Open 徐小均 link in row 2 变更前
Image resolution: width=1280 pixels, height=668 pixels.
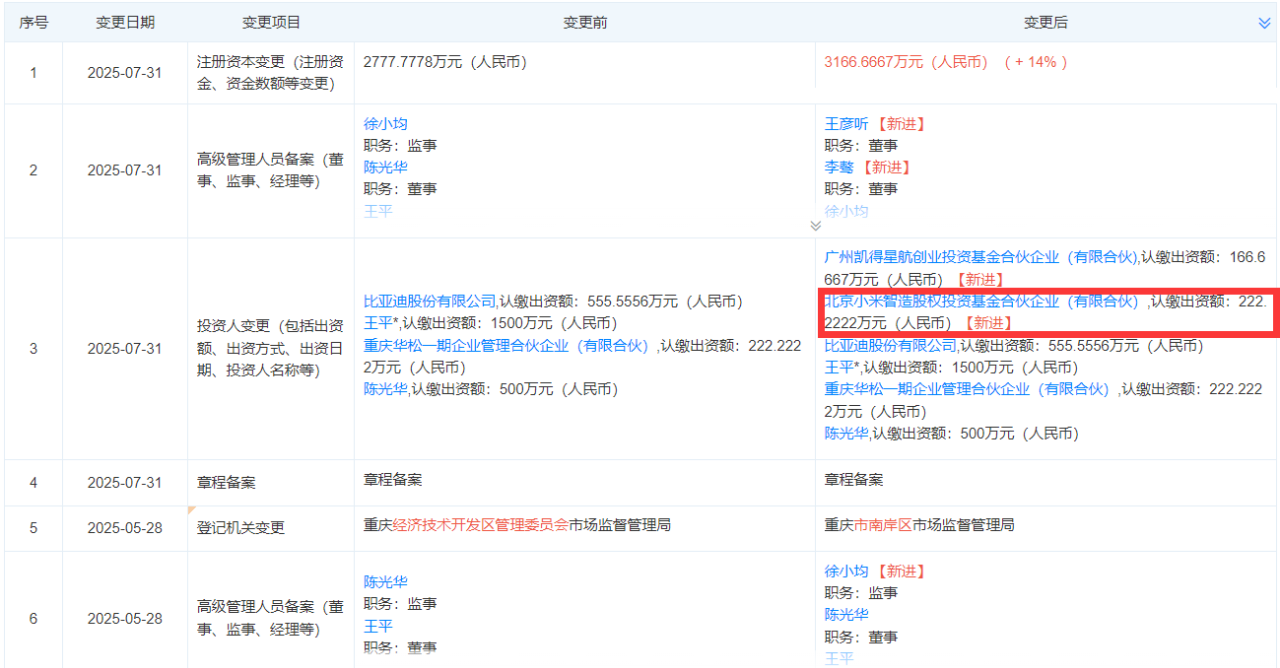pos(386,124)
